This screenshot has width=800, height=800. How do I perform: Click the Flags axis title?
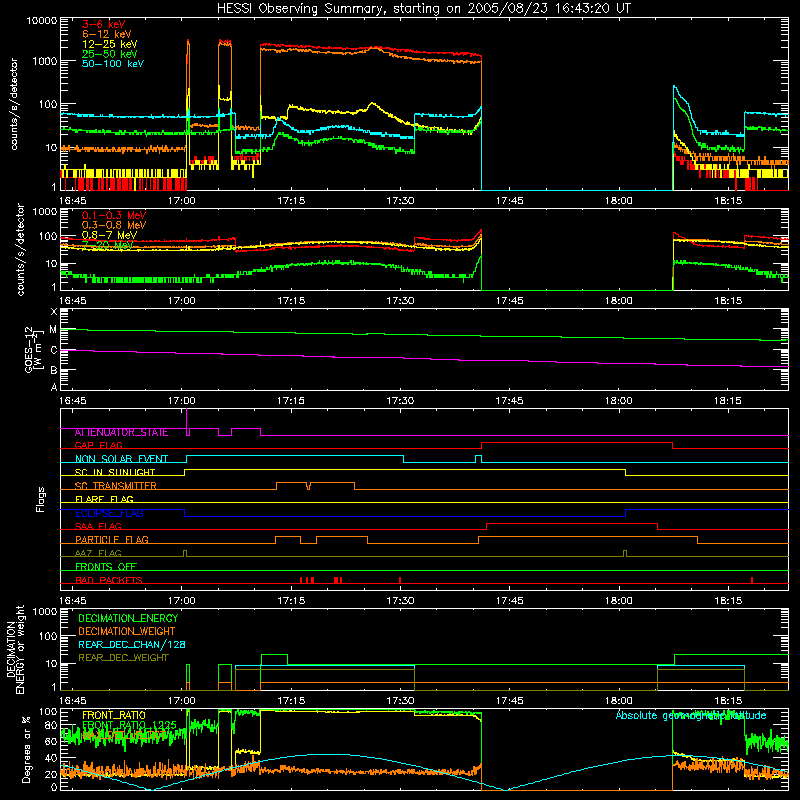[41, 499]
